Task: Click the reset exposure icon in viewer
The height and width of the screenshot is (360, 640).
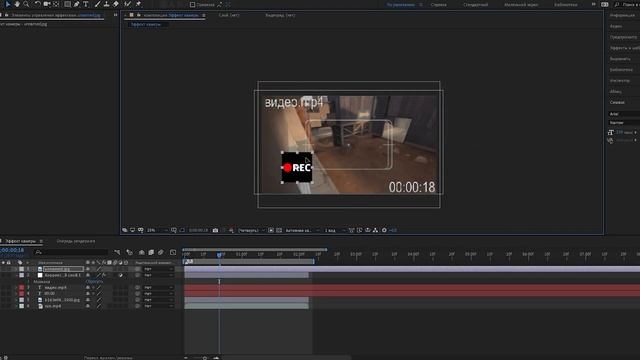Action: tap(384, 230)
